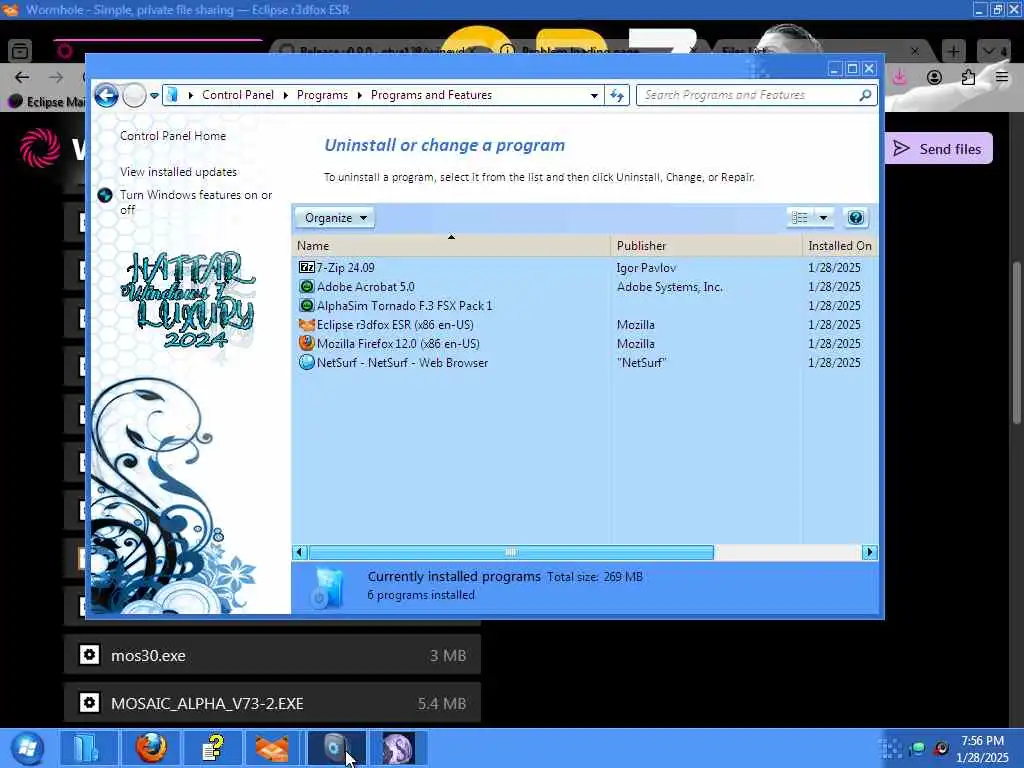Screen dimensions: 1024x768
Task: Open MOSAIC_ALPHA_V73-2.EXE file row in Wormhole
Action: 272,703
